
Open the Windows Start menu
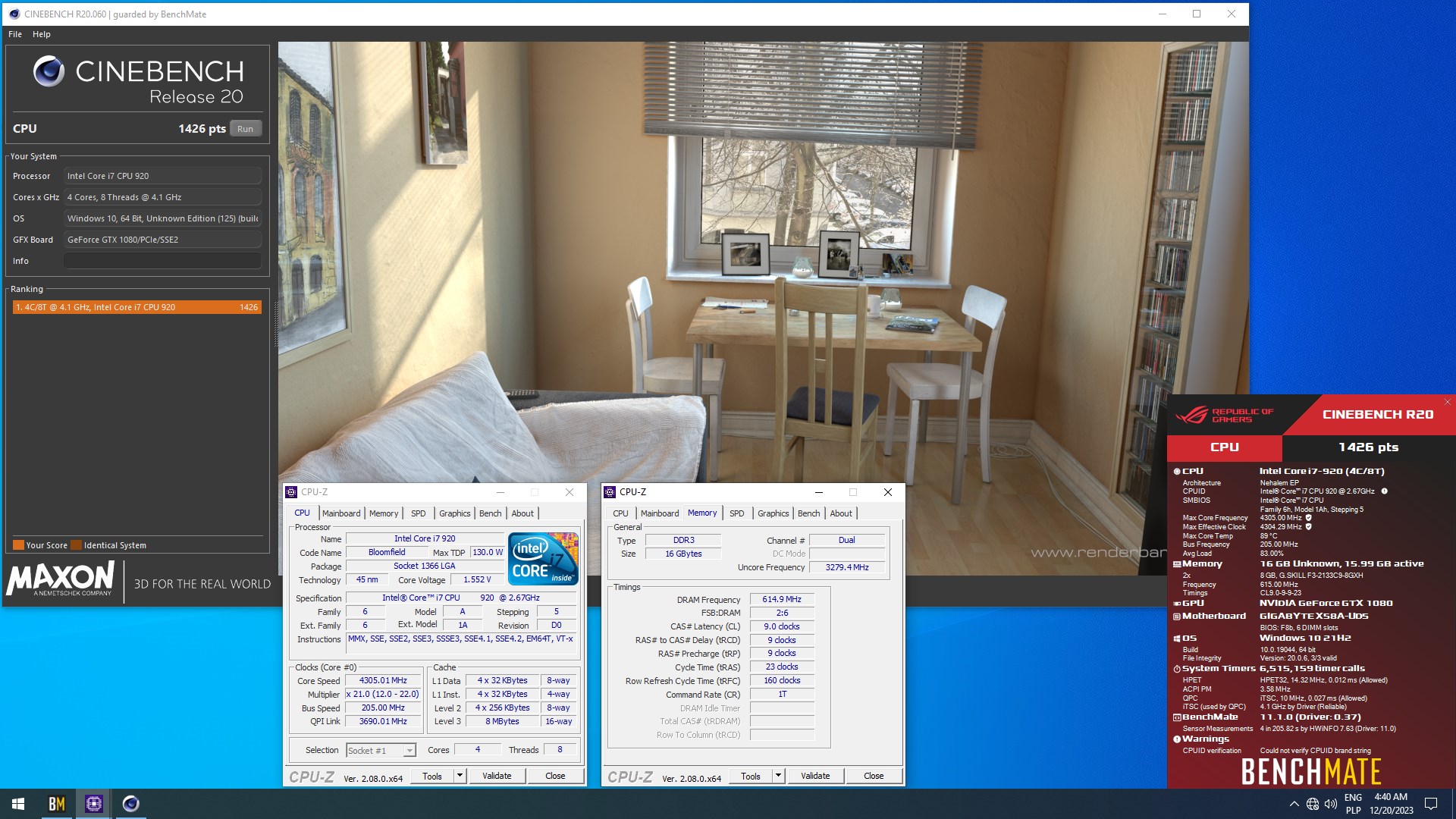(18, 804)
